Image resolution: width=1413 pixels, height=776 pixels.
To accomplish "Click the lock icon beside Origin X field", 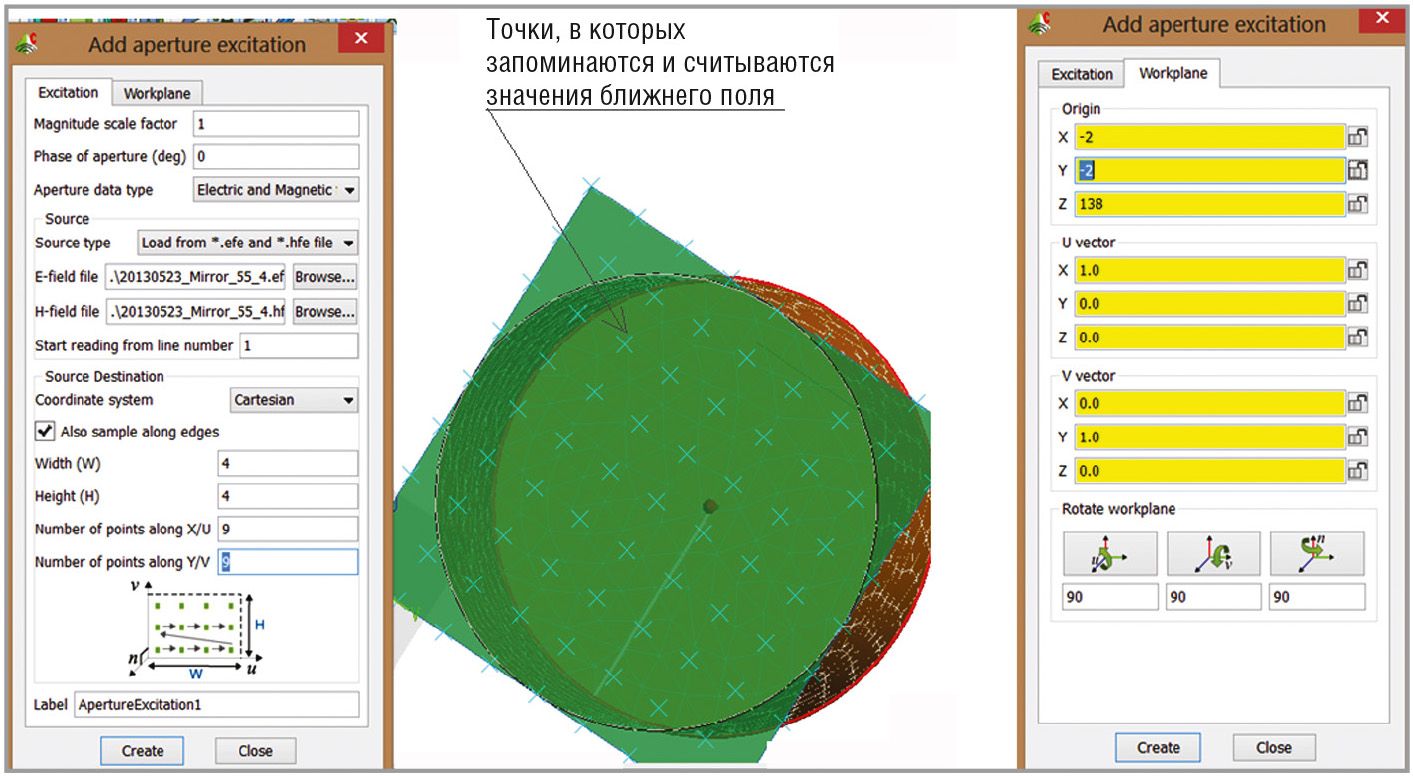I will point(1357,137).
